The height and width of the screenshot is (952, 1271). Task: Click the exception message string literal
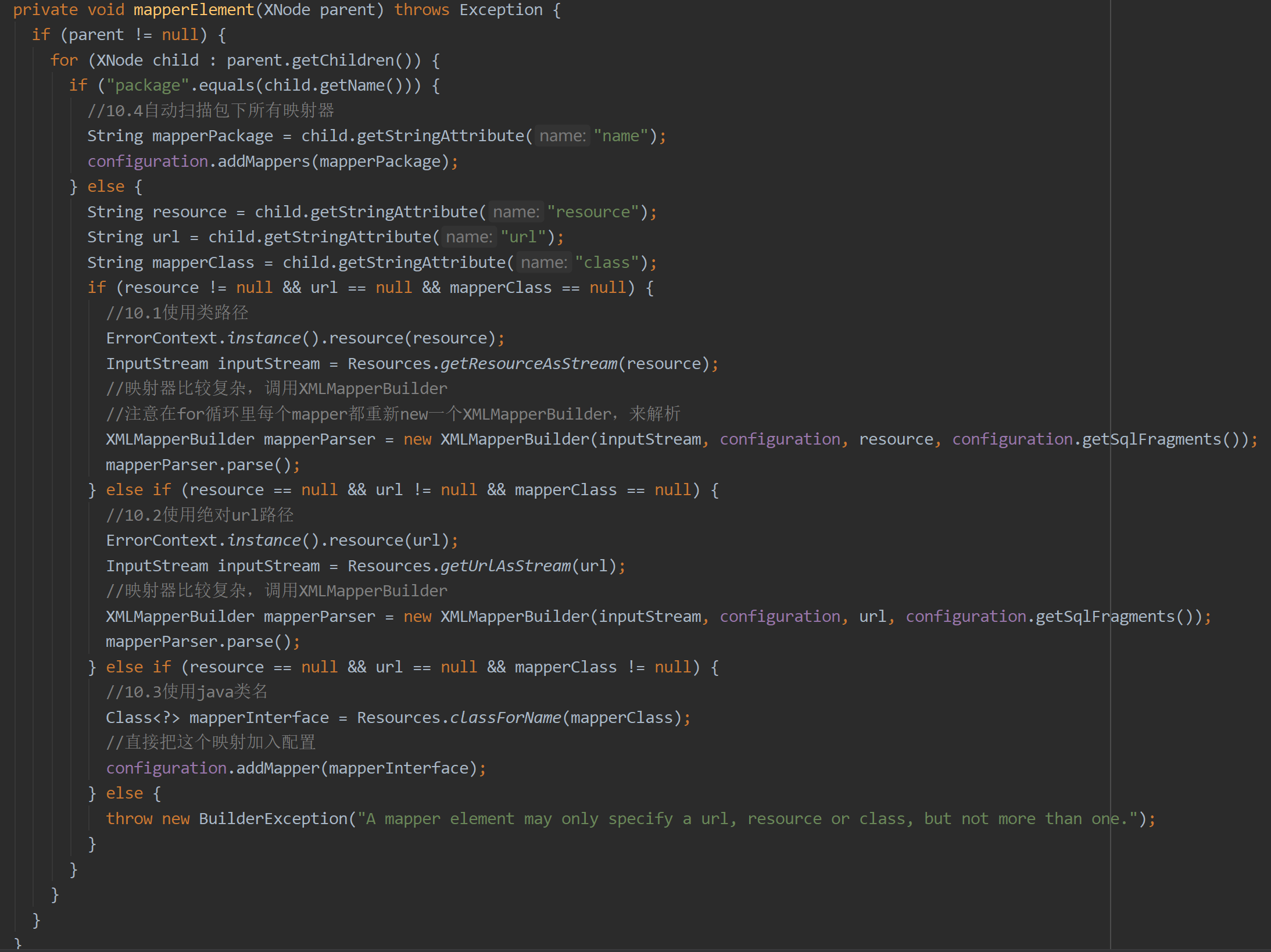(x=747, y=819)
